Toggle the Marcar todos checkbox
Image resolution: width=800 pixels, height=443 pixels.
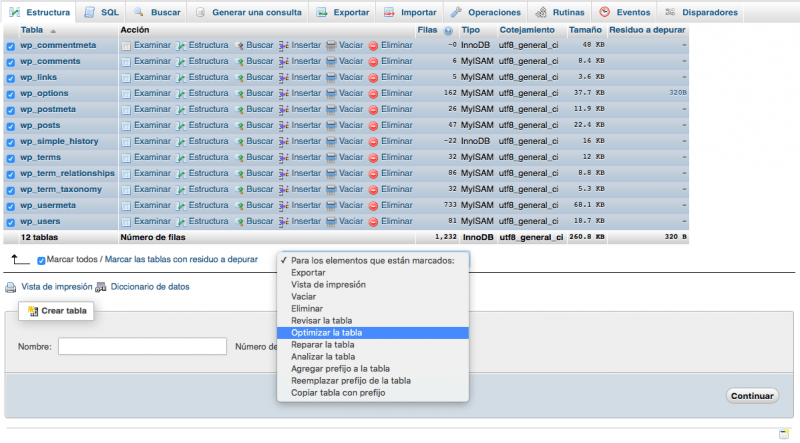point(41,261)
